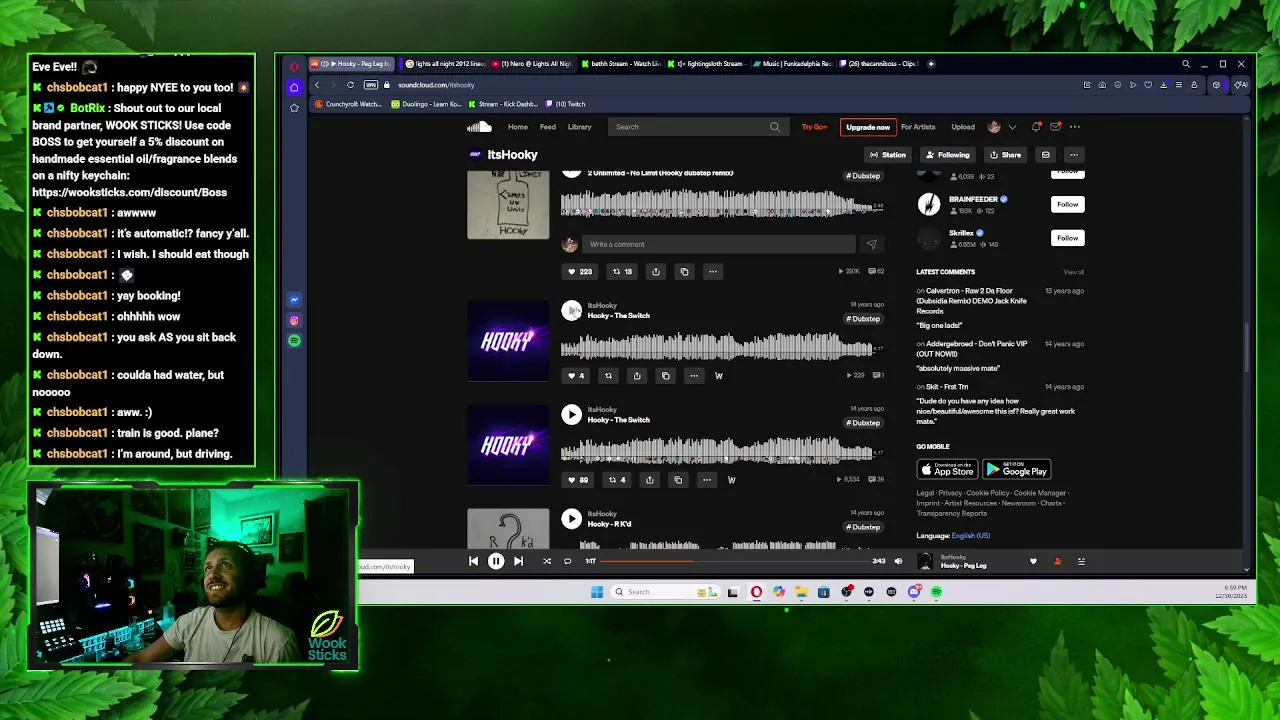
Task: Share The Switch track with 89 likes
Action: [649, 480]
